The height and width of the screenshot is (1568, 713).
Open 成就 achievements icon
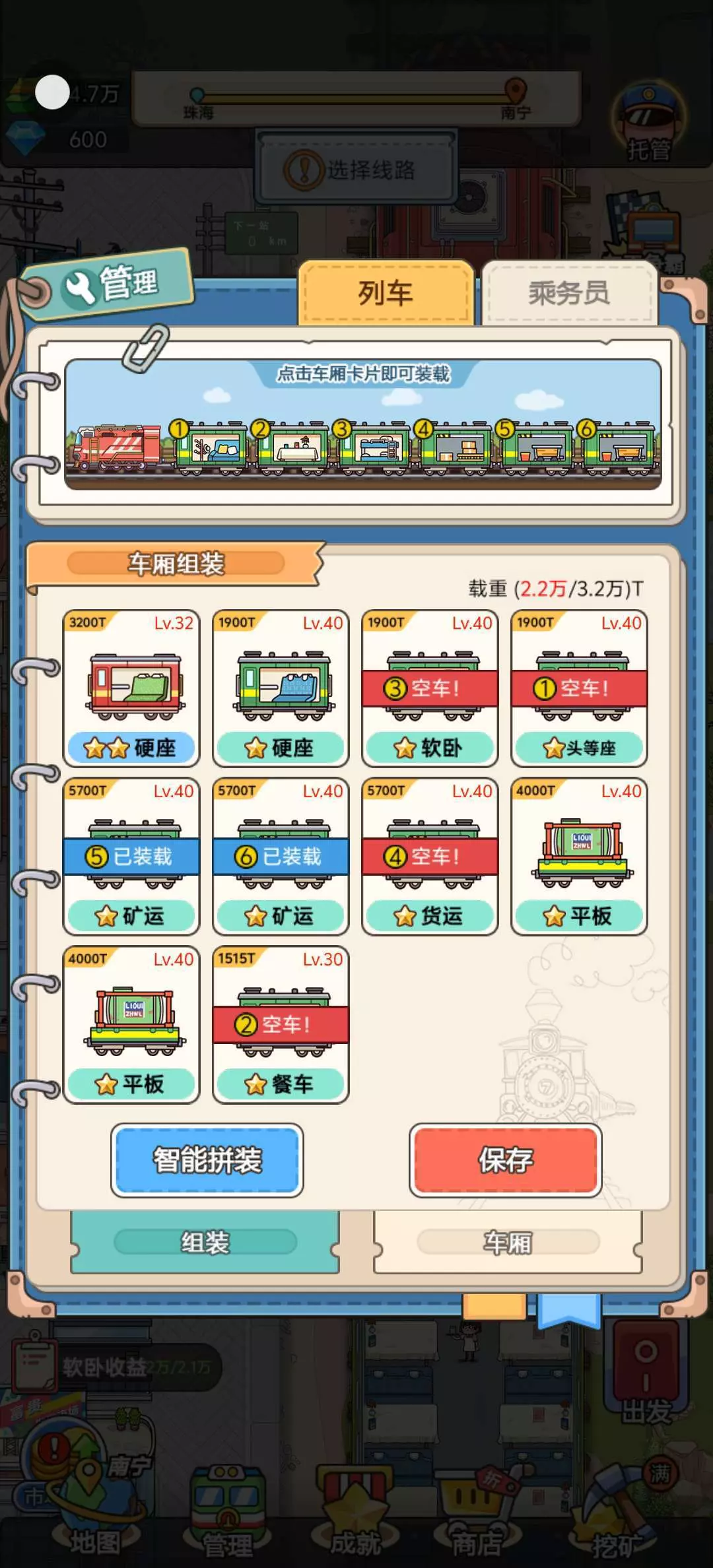[356, 1518]
